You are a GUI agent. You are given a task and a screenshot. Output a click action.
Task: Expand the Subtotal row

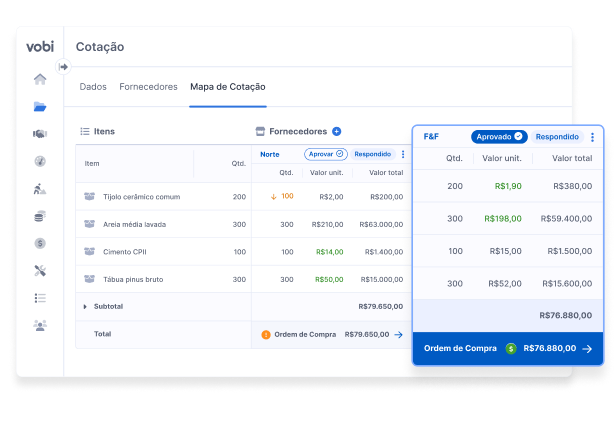tap(85, 307)
